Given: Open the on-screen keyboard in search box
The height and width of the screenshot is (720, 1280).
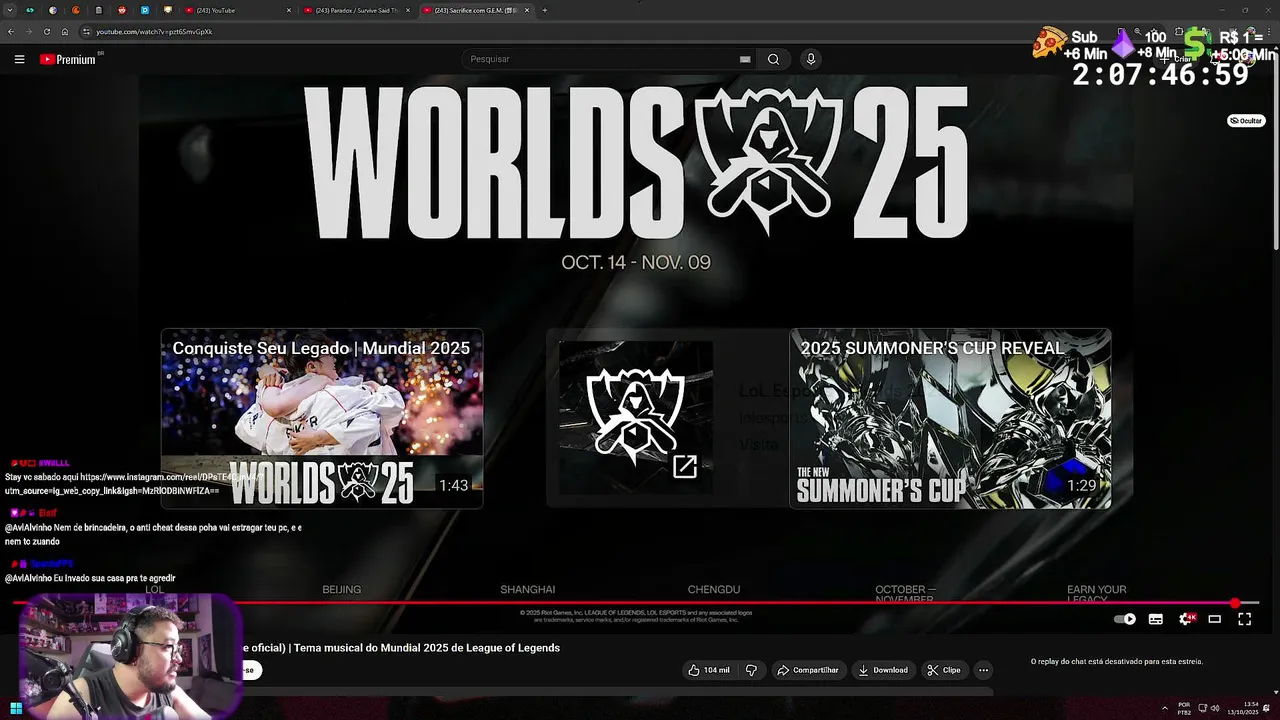Looking at the screenshot, I should tap(745, 59).
